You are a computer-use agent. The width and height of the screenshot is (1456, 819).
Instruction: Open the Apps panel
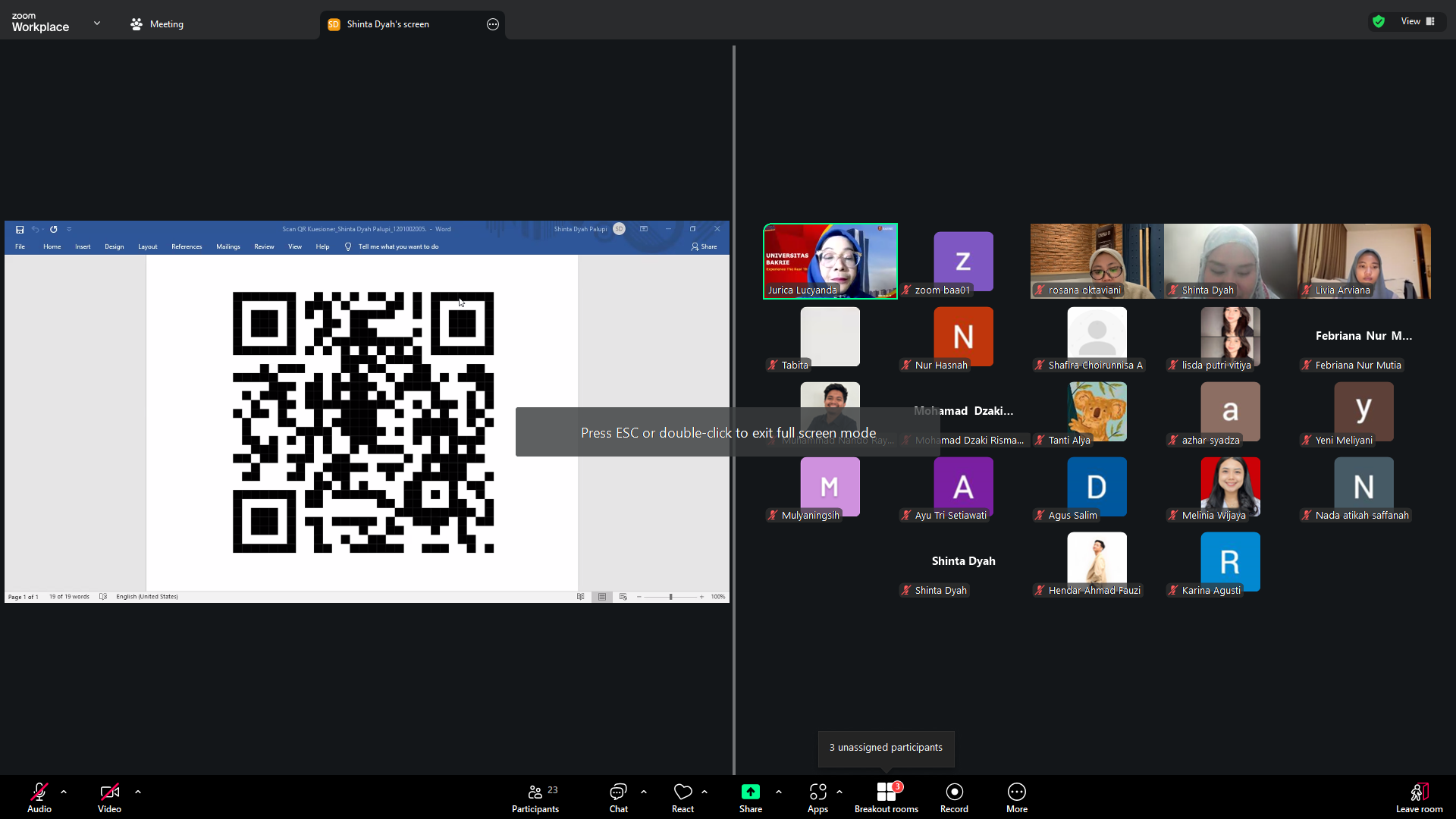tap(817, 798)
